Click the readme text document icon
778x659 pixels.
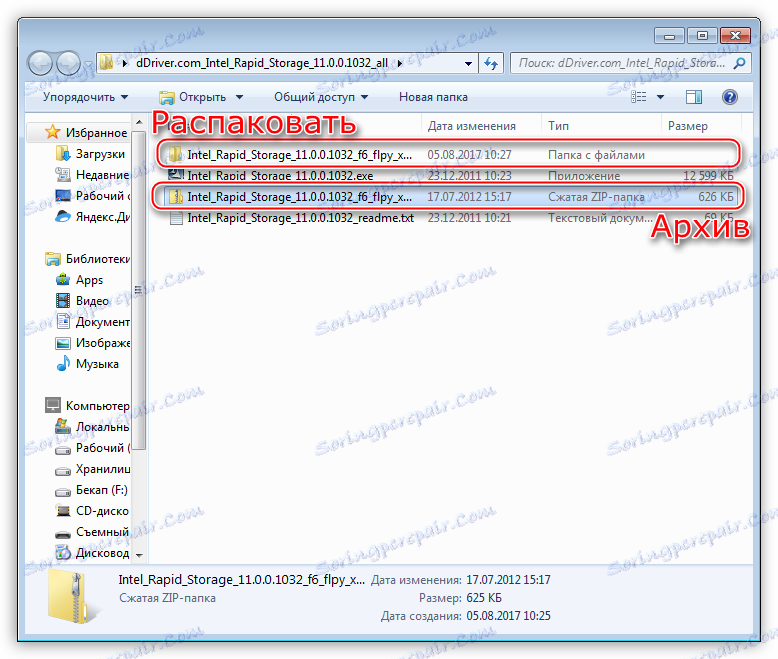click(x=176, y=218)
